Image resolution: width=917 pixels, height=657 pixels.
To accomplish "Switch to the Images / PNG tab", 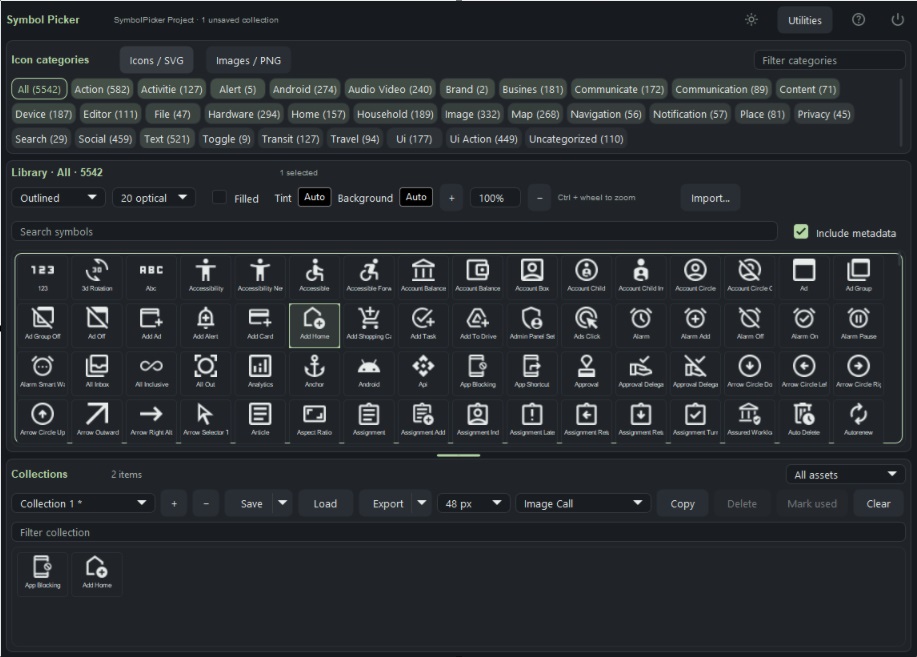I will [x=248, y=60].
